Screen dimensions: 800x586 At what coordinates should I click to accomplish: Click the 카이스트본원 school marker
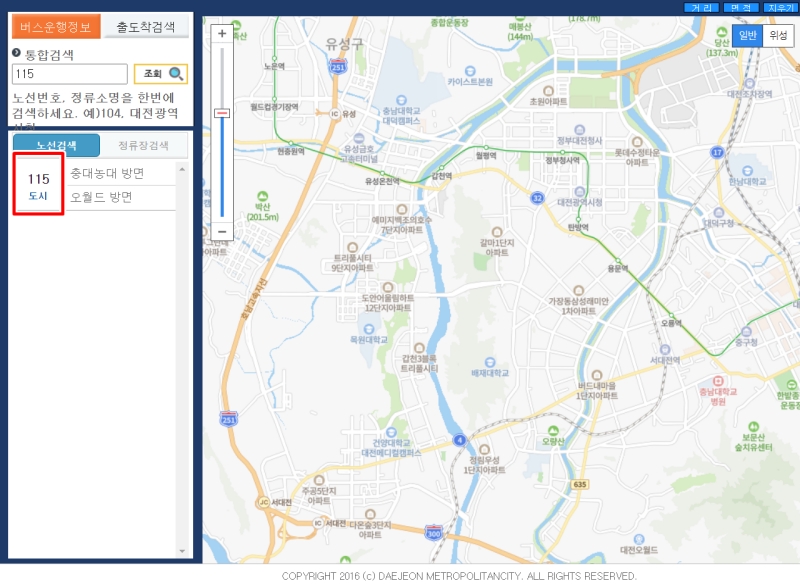click(470, 71)
